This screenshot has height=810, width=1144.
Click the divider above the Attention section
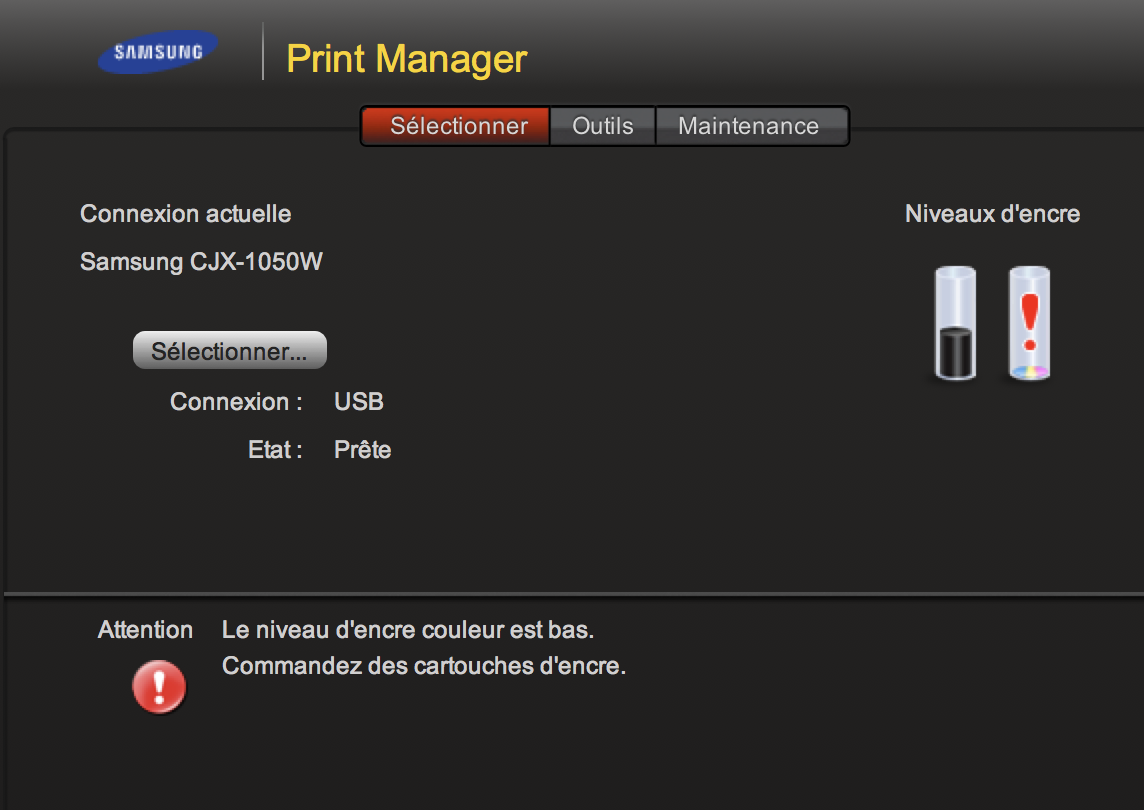click(572, 596)
